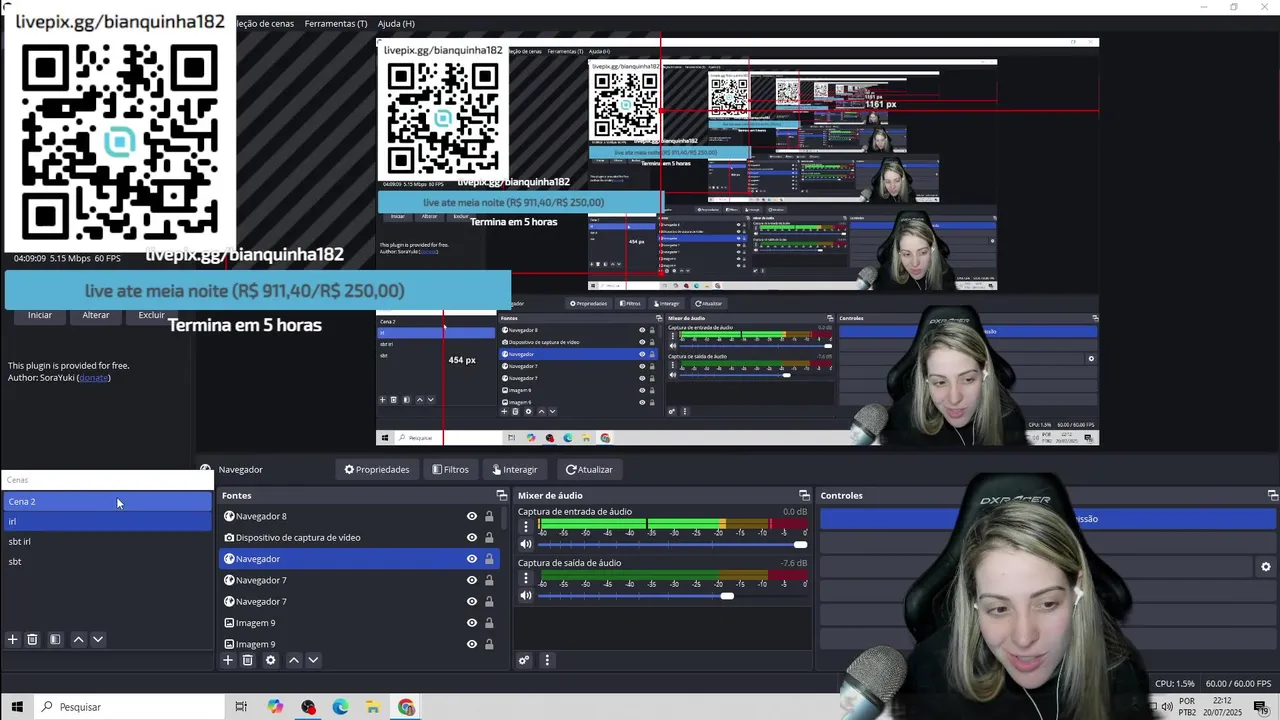
Task: Remove the selected source using Fontes trash icon
Action: point(248,660)
